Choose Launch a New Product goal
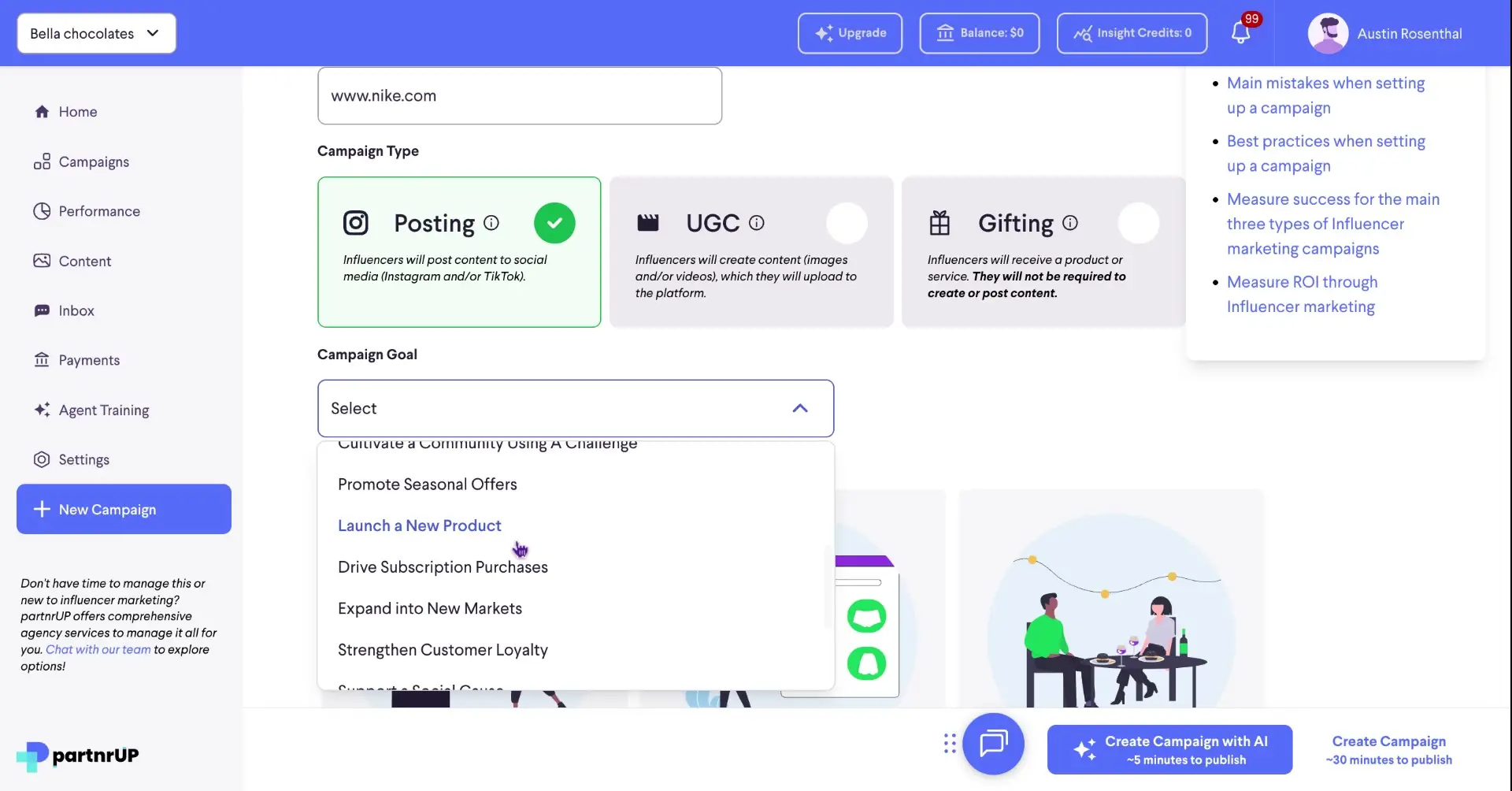Image resolution: width=1512 pixels, height=791 pixels. (x=419, y=525)
